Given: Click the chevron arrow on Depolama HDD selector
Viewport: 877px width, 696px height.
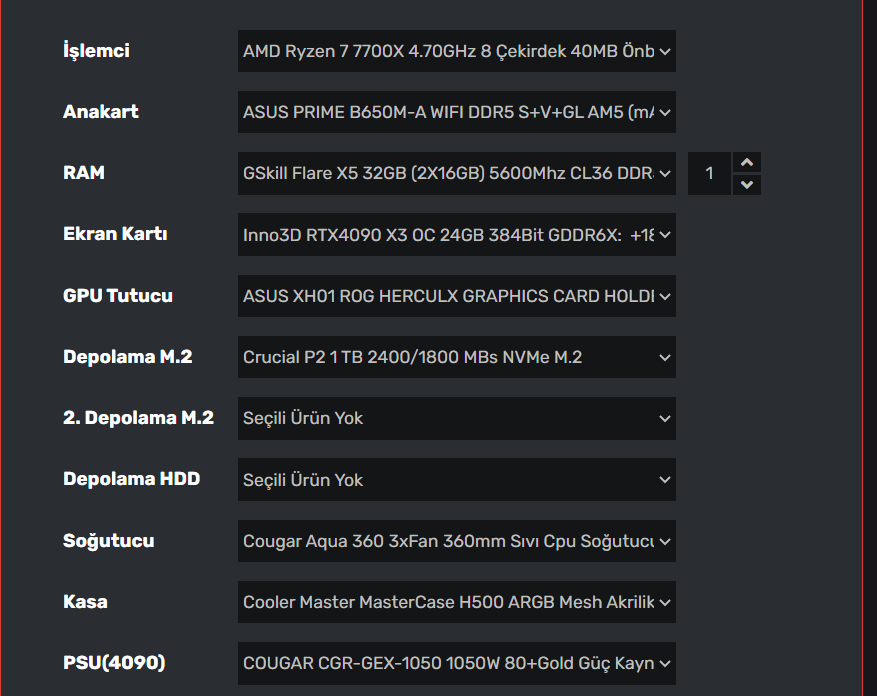Looking at the screenshot, I should [665, 480].
